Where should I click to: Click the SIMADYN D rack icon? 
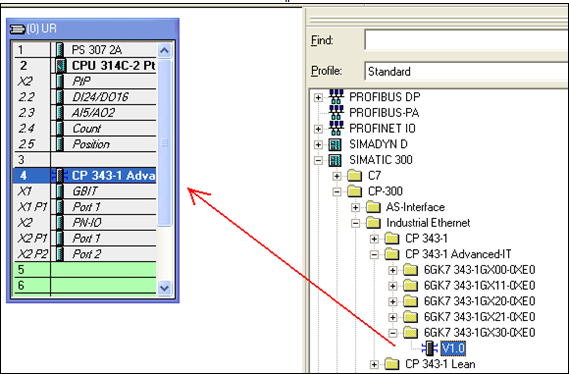[x=335, y=144]
